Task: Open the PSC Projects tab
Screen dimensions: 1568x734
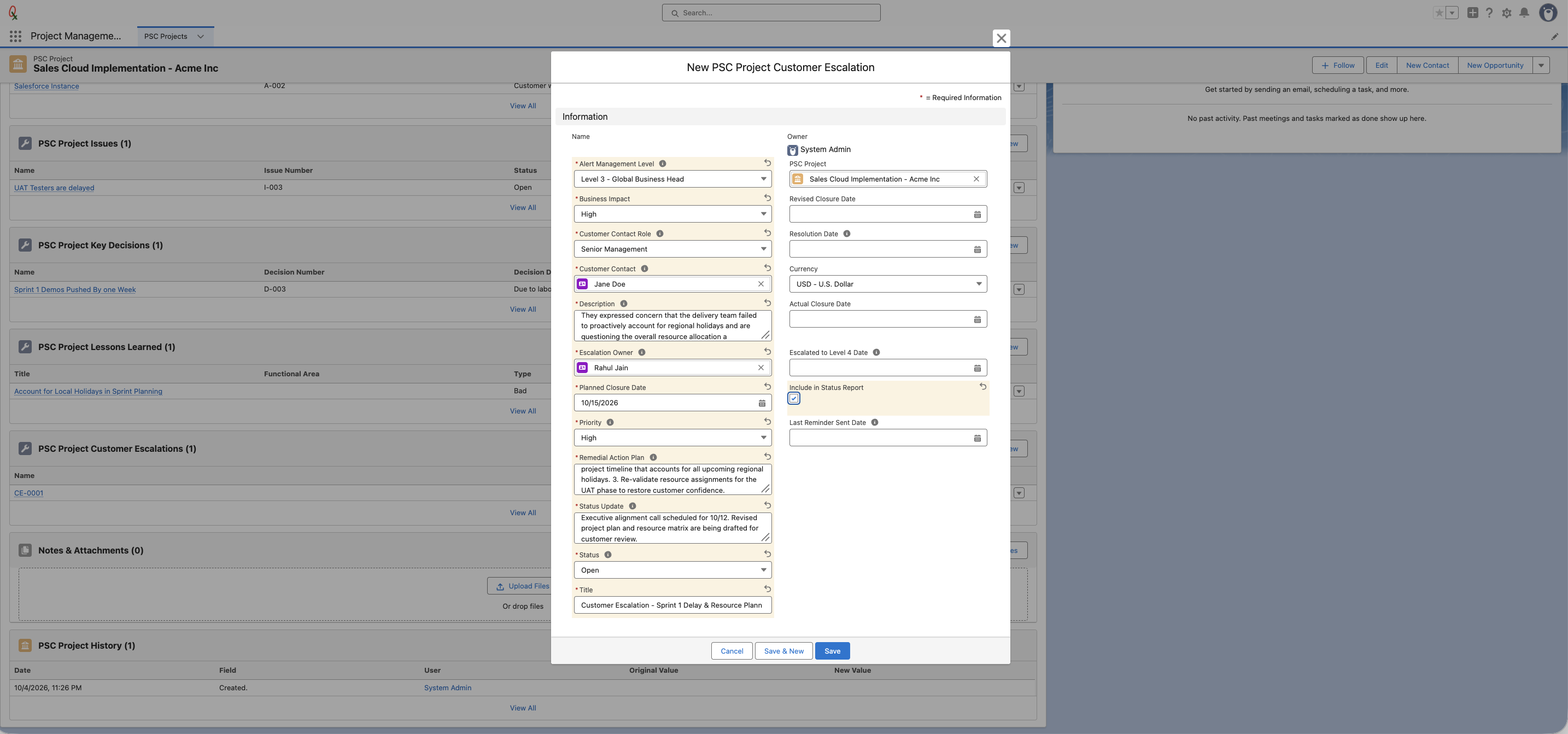Action: coord(166,37)
